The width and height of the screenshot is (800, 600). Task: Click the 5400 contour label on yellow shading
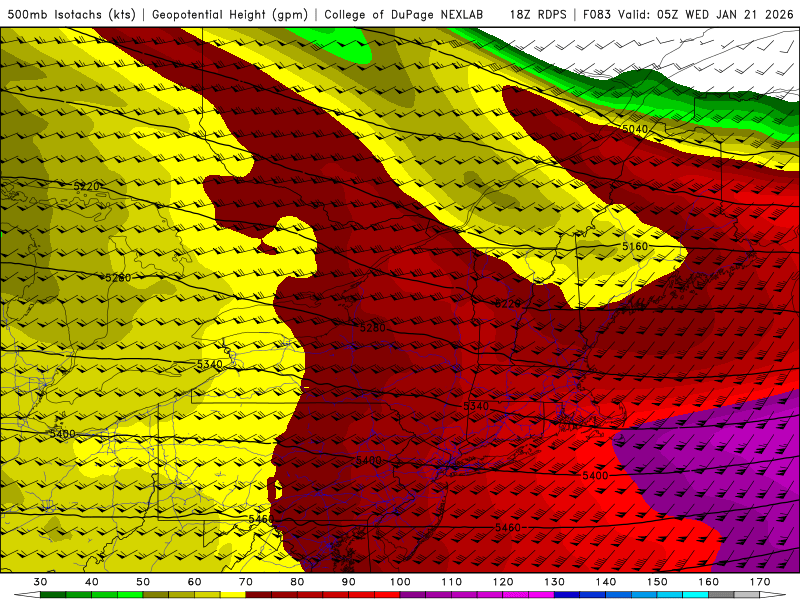62,434
